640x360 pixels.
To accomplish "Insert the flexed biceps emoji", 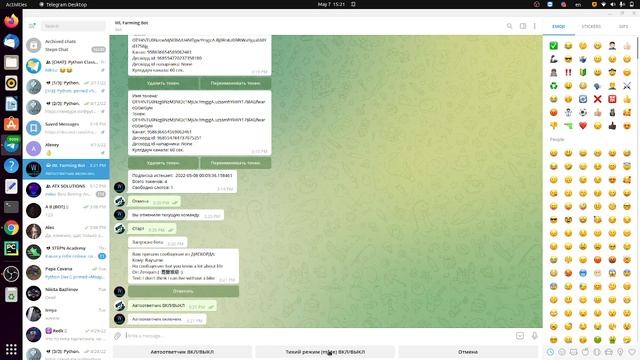I will (x=553, y=59).
